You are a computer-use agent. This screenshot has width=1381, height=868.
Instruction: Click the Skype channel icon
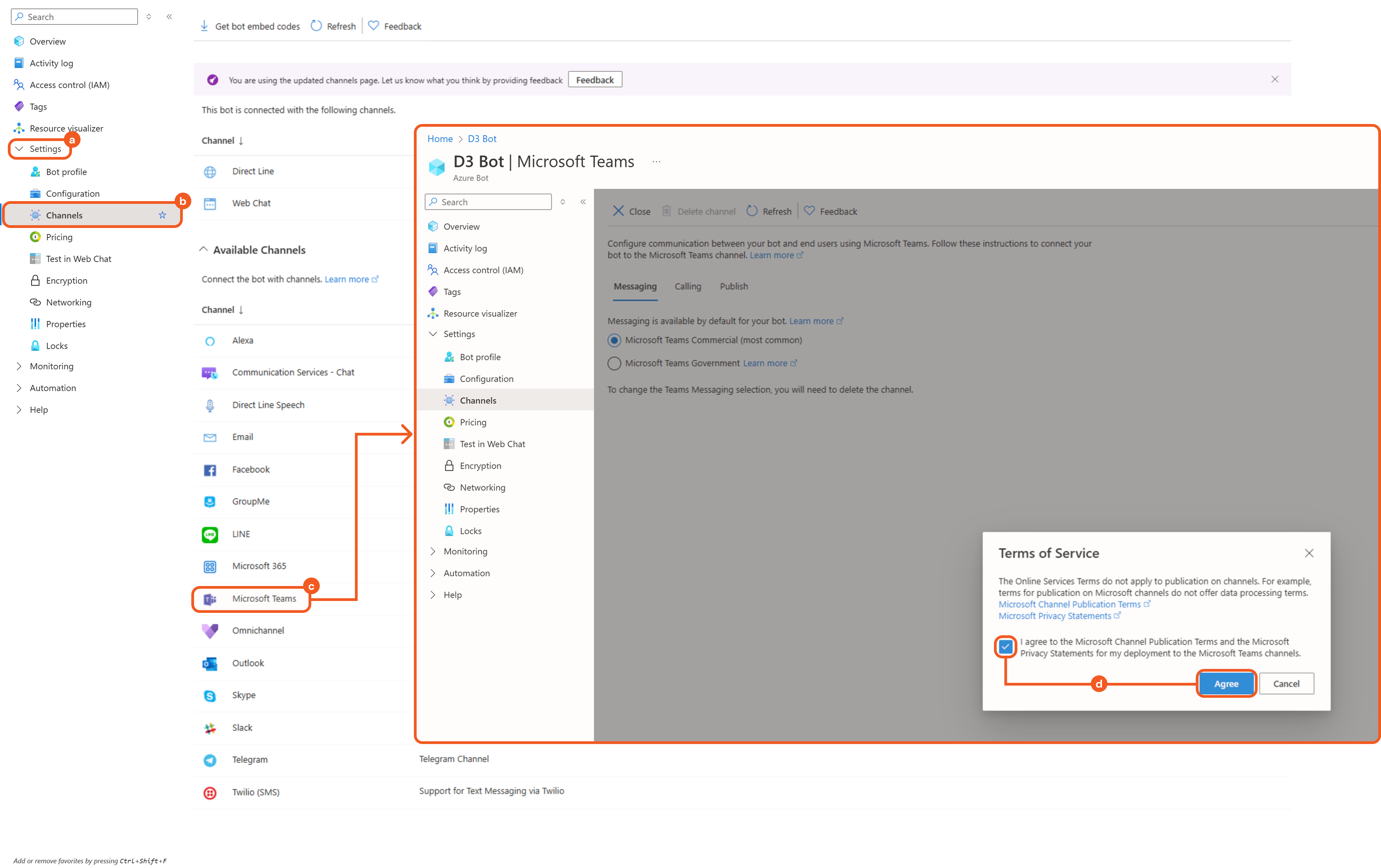210,695
